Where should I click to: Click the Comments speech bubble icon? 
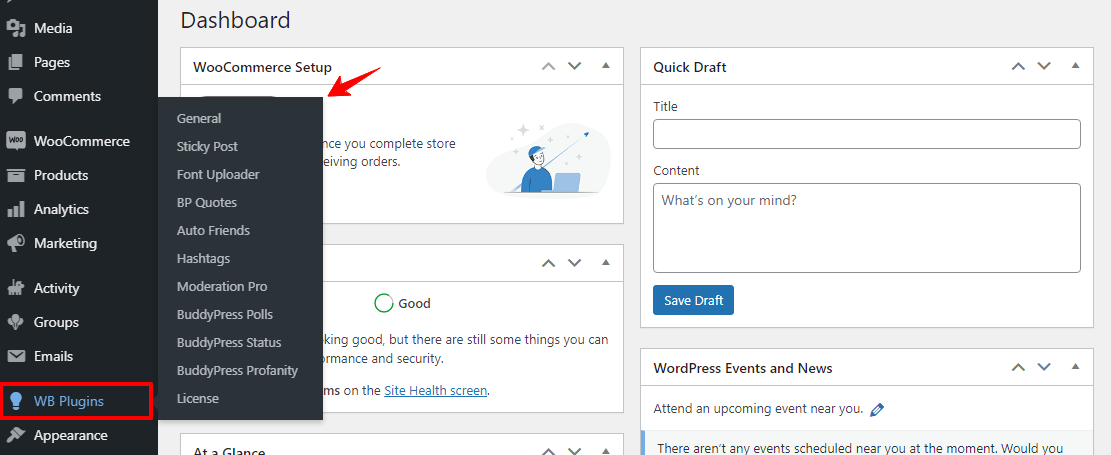coord(16,96)
